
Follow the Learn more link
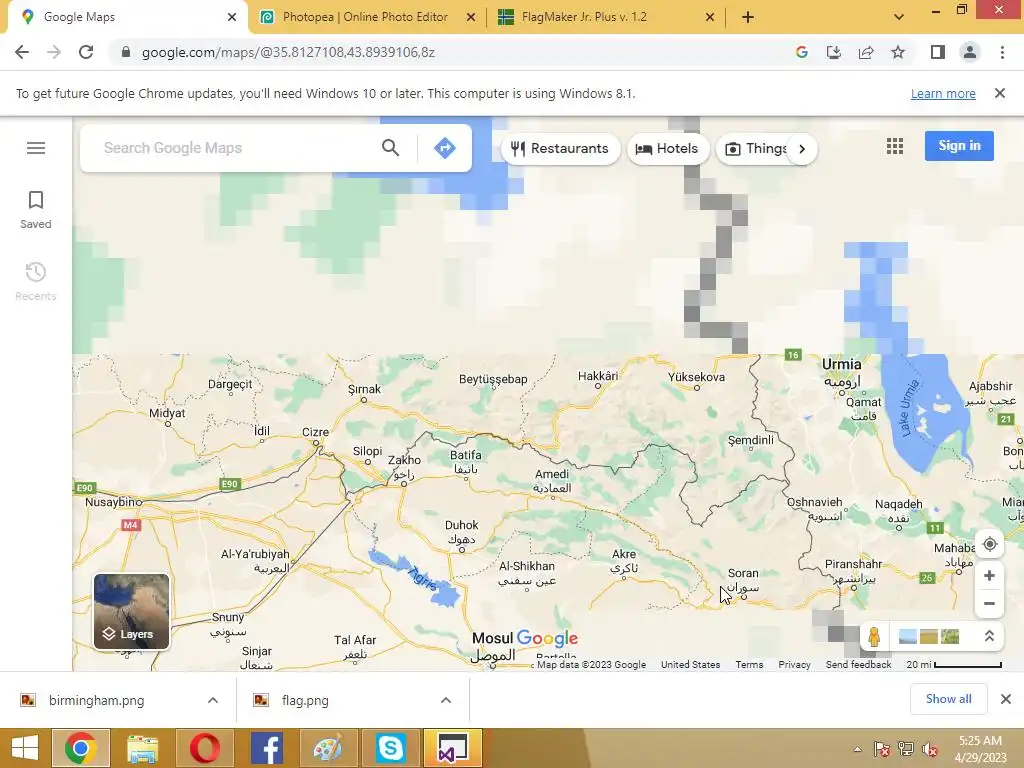[x=943, y=94]
